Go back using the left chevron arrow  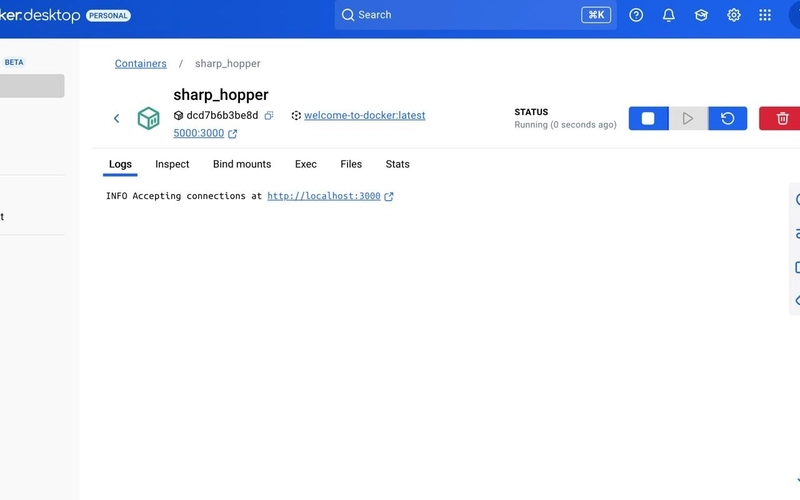116,119
